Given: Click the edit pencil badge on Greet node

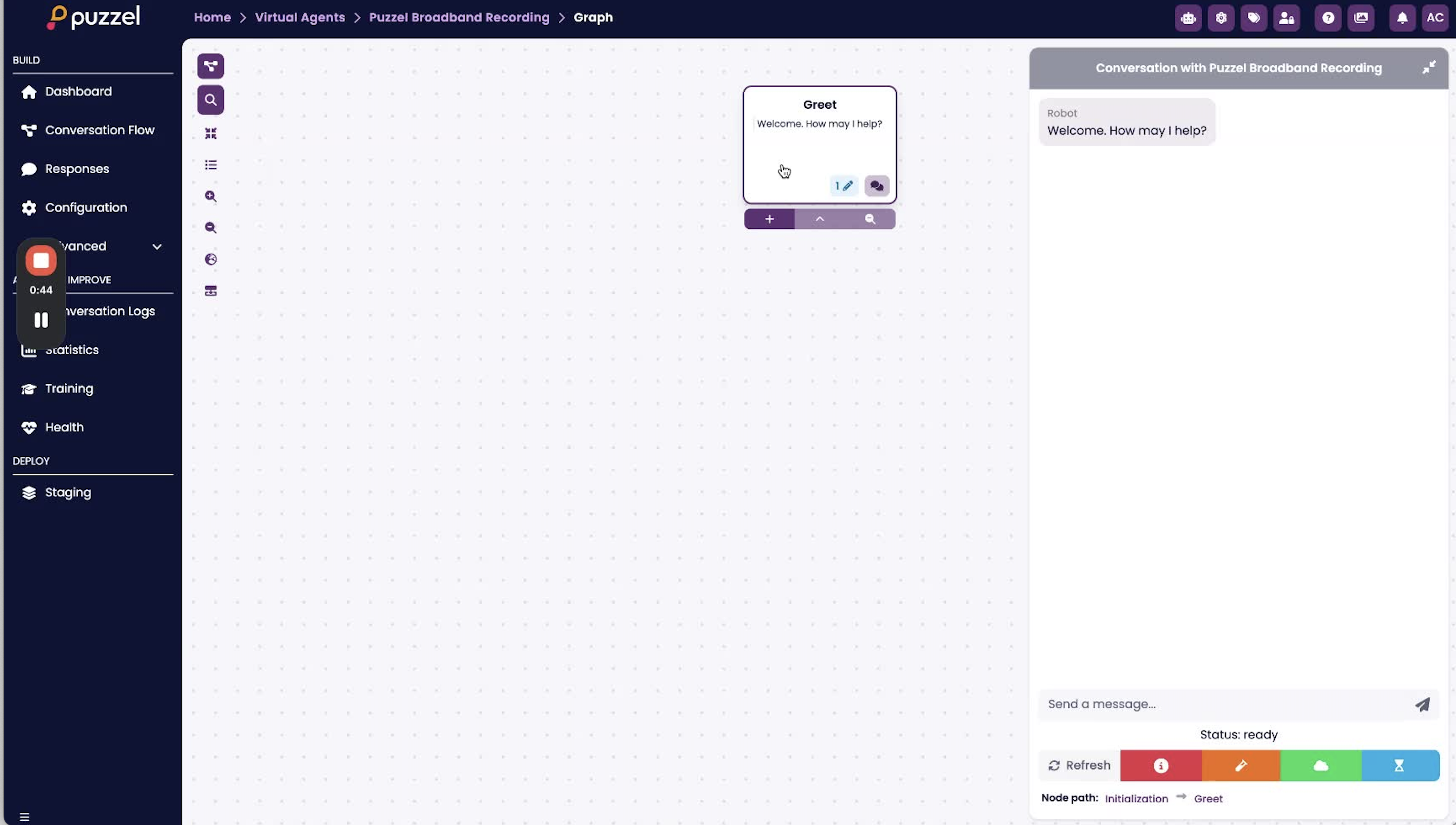Looking at the screenshot, I should point(843,186).
